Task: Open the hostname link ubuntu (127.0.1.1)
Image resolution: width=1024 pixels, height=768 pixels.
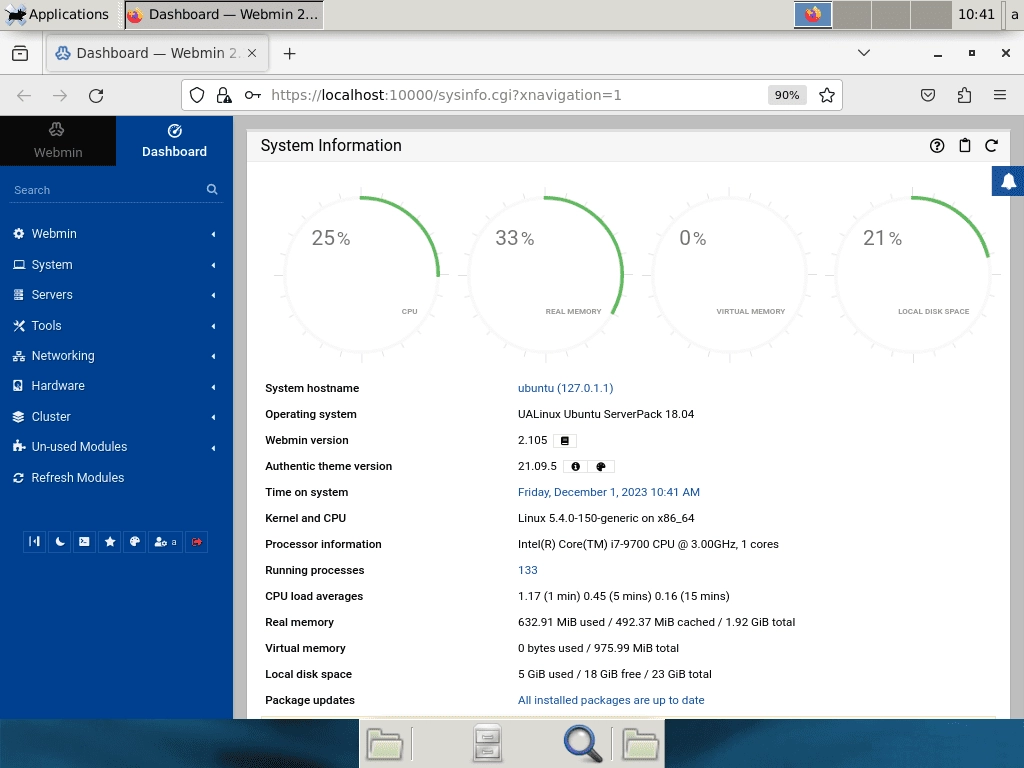Action: click(566, 388)
